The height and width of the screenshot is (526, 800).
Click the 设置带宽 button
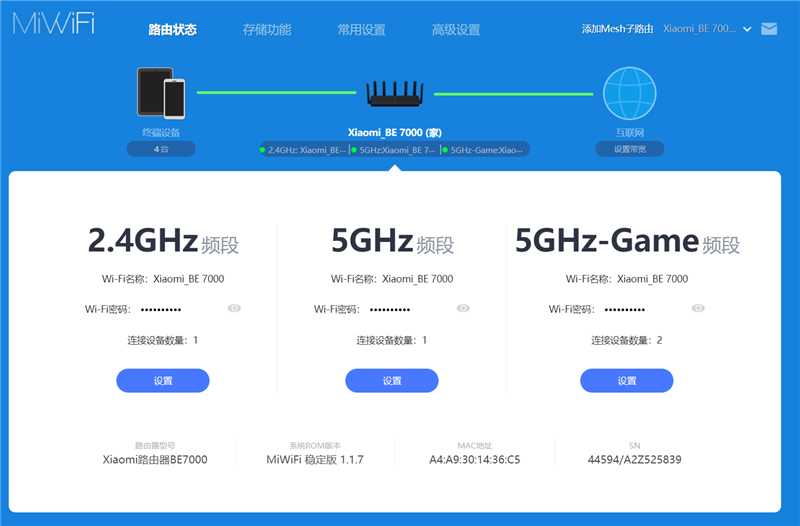(x=630, y=149)
